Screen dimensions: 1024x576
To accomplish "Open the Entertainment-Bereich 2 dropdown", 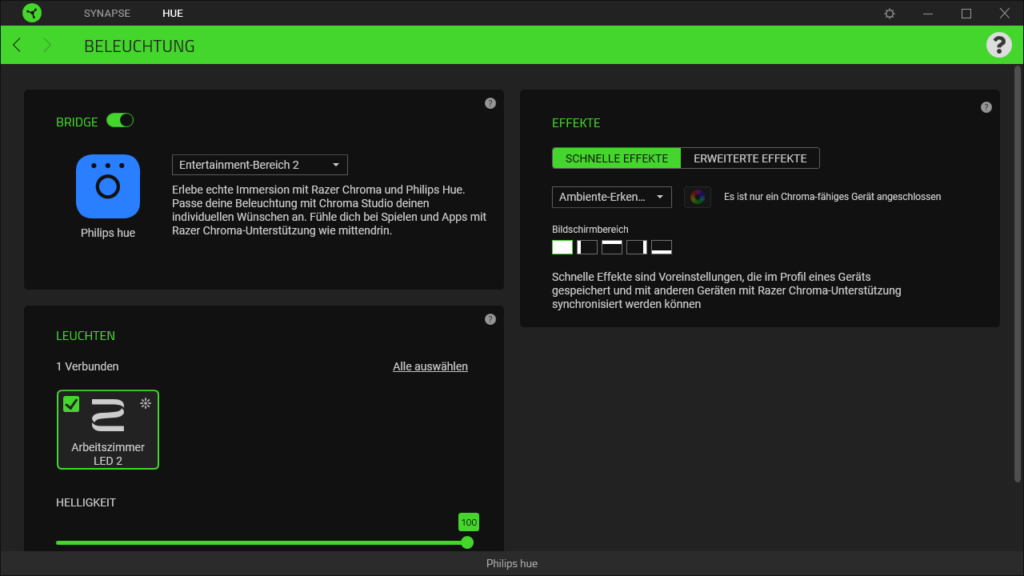I will [x=260, y=165].
